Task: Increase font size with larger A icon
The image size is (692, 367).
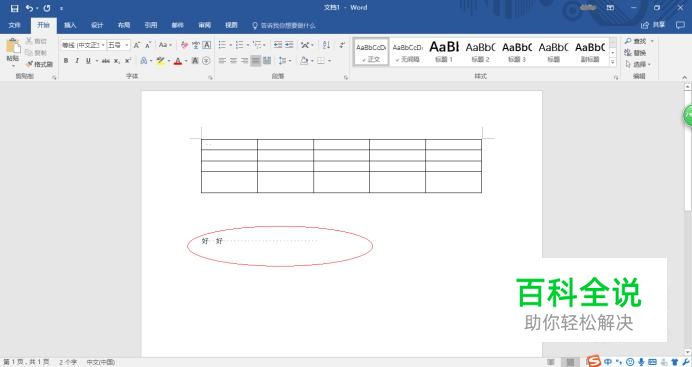Action: point(137,45)
